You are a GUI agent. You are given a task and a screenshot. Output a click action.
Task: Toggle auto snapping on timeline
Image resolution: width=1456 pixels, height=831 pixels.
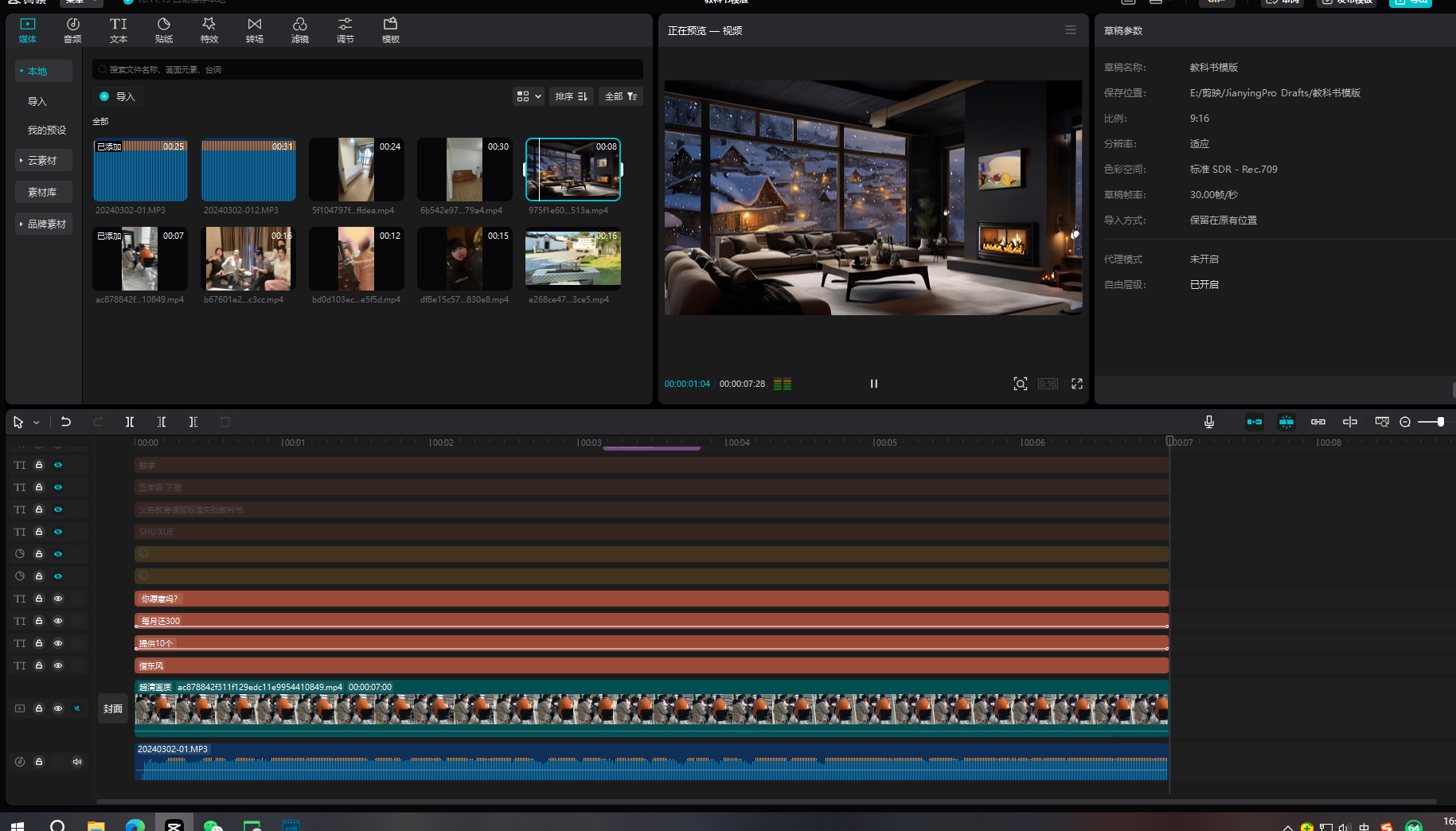tap(1286, 422)
